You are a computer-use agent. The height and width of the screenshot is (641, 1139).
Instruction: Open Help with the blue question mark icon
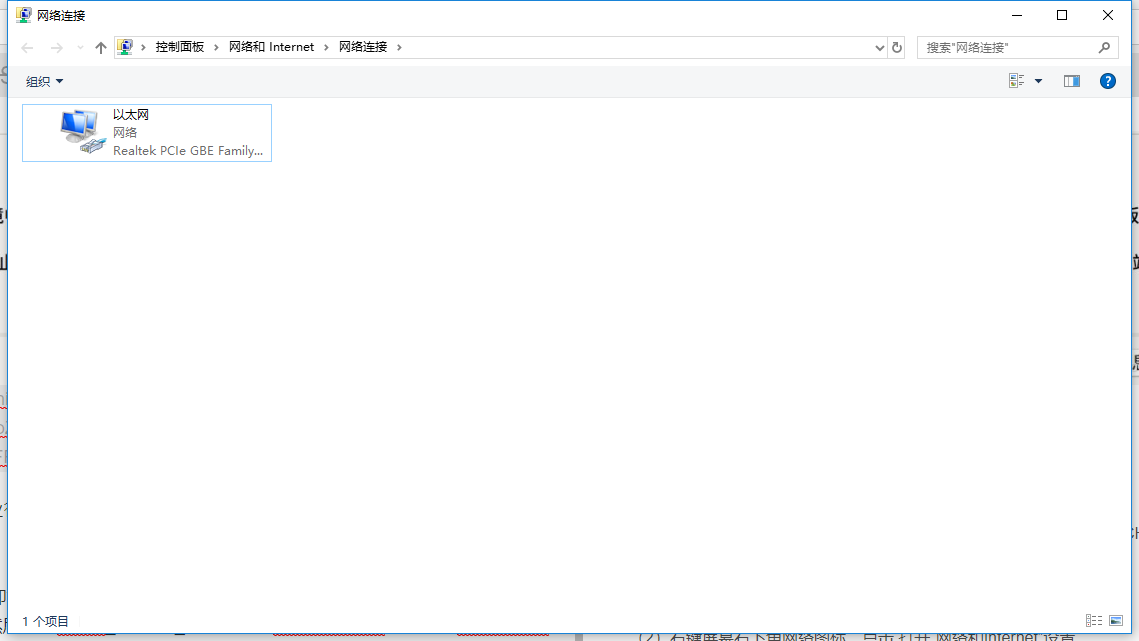1107,81
